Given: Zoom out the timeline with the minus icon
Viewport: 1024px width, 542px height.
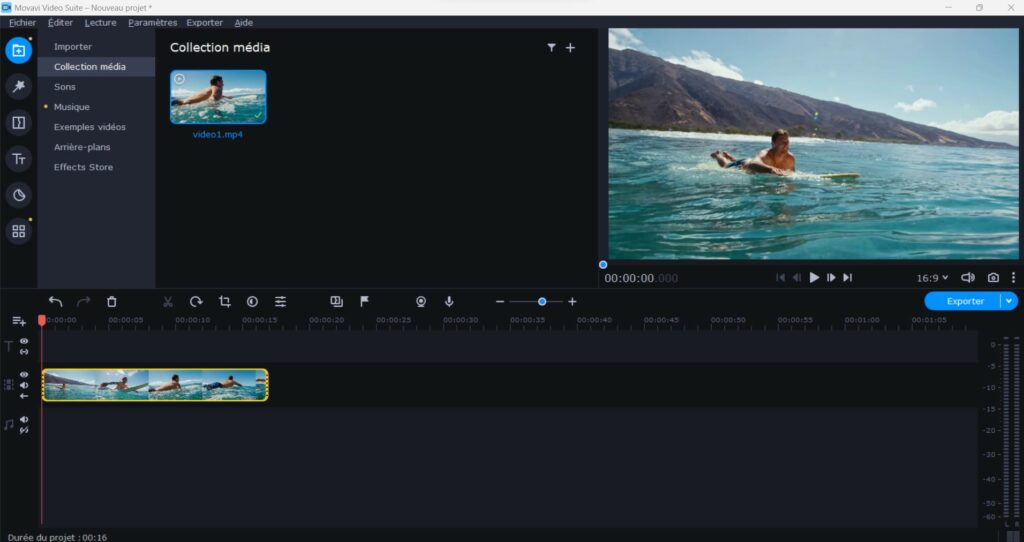Looking at the screenshot, I should [x=500, y=302].
